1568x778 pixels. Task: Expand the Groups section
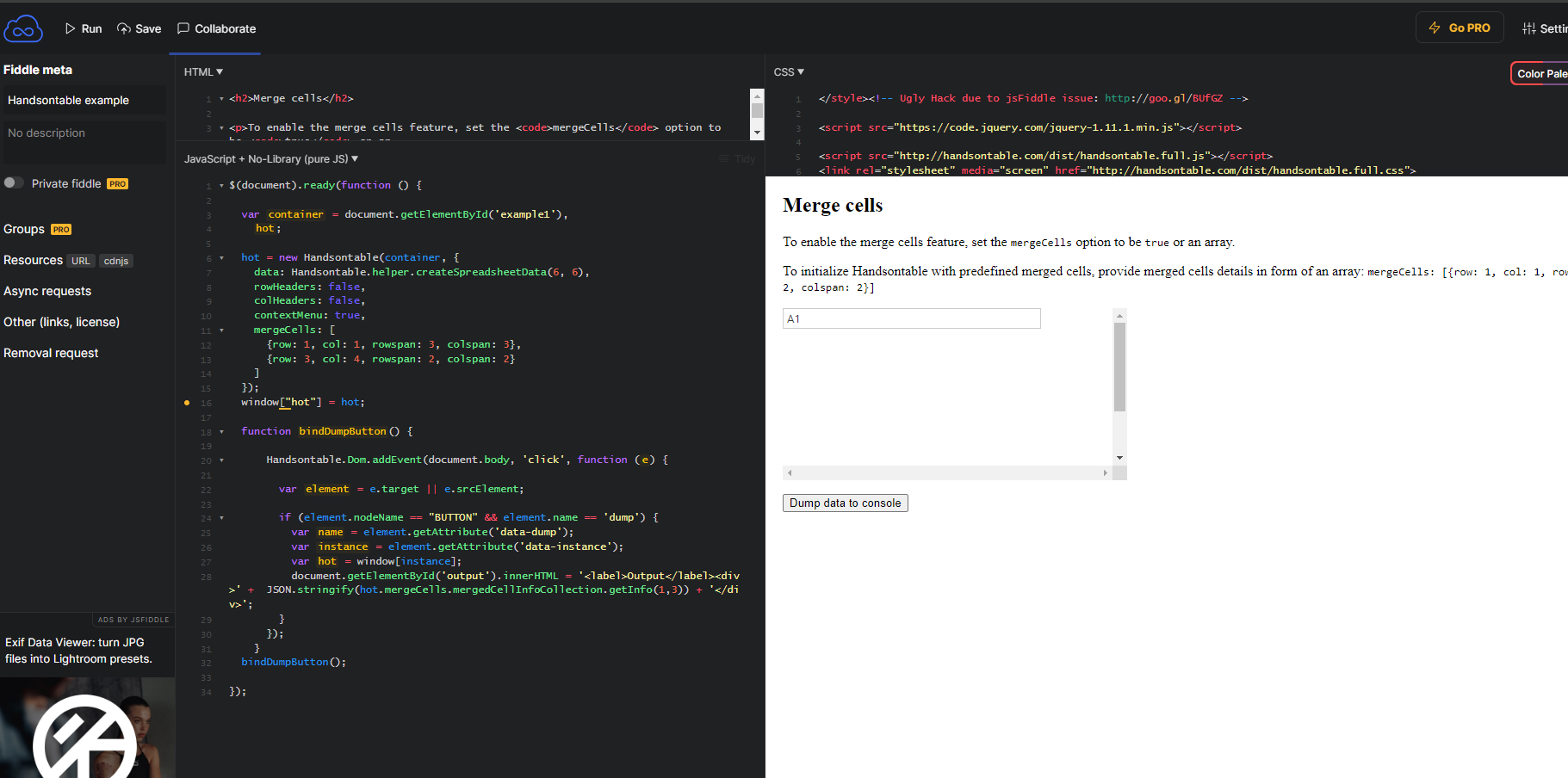(x=24, y=229)
